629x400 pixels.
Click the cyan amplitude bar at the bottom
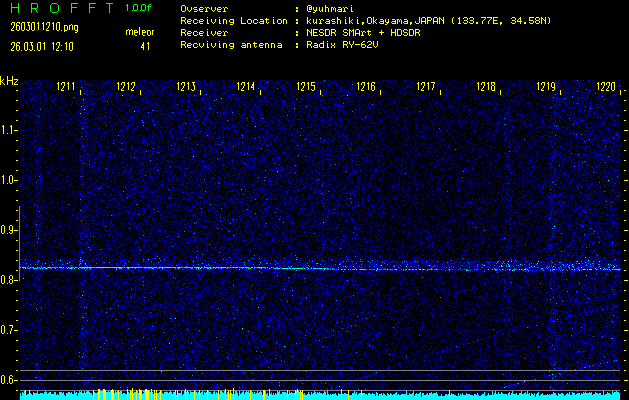click(x=320, y=395)
